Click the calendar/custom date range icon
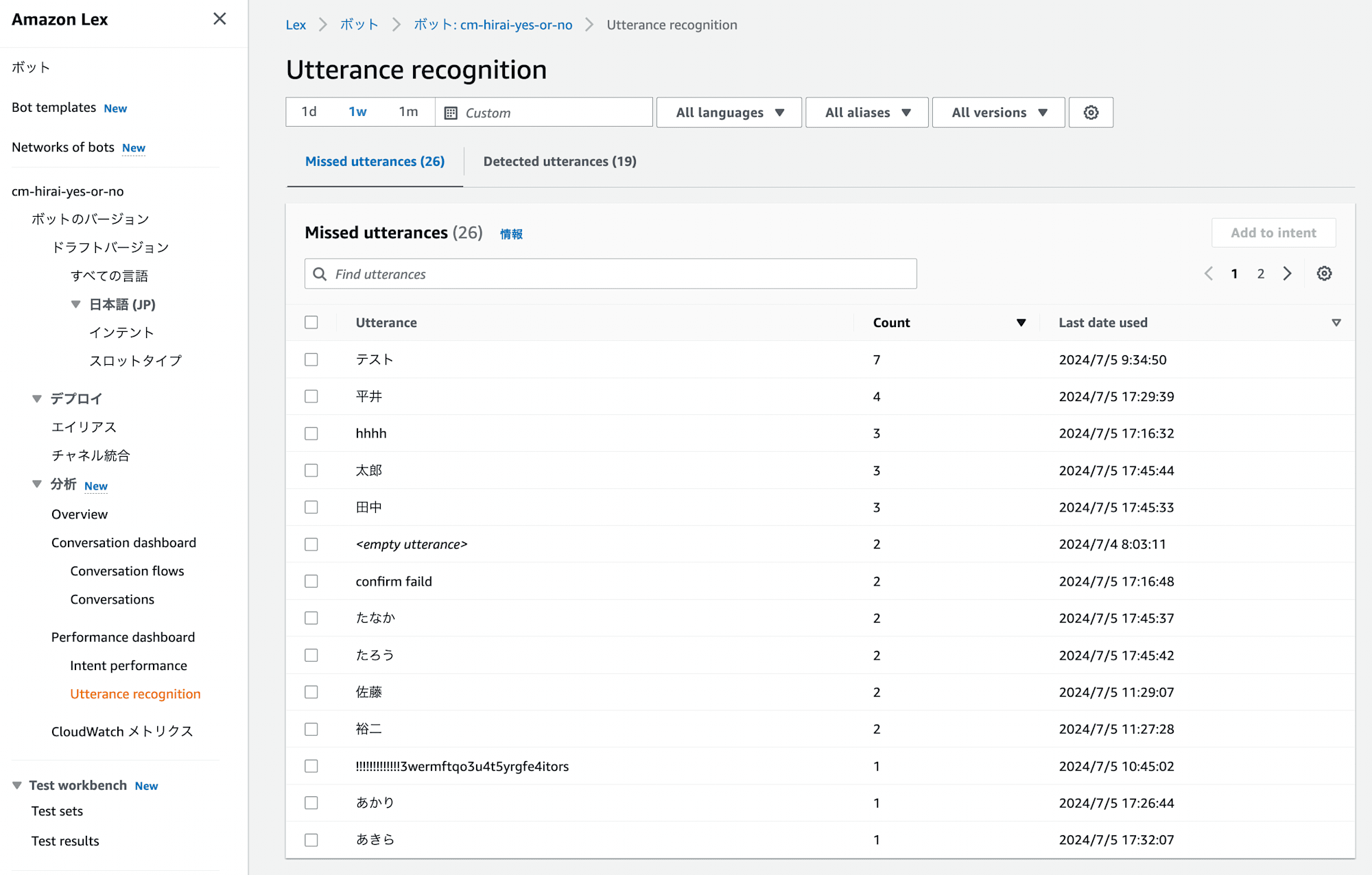 click(451, 112)
